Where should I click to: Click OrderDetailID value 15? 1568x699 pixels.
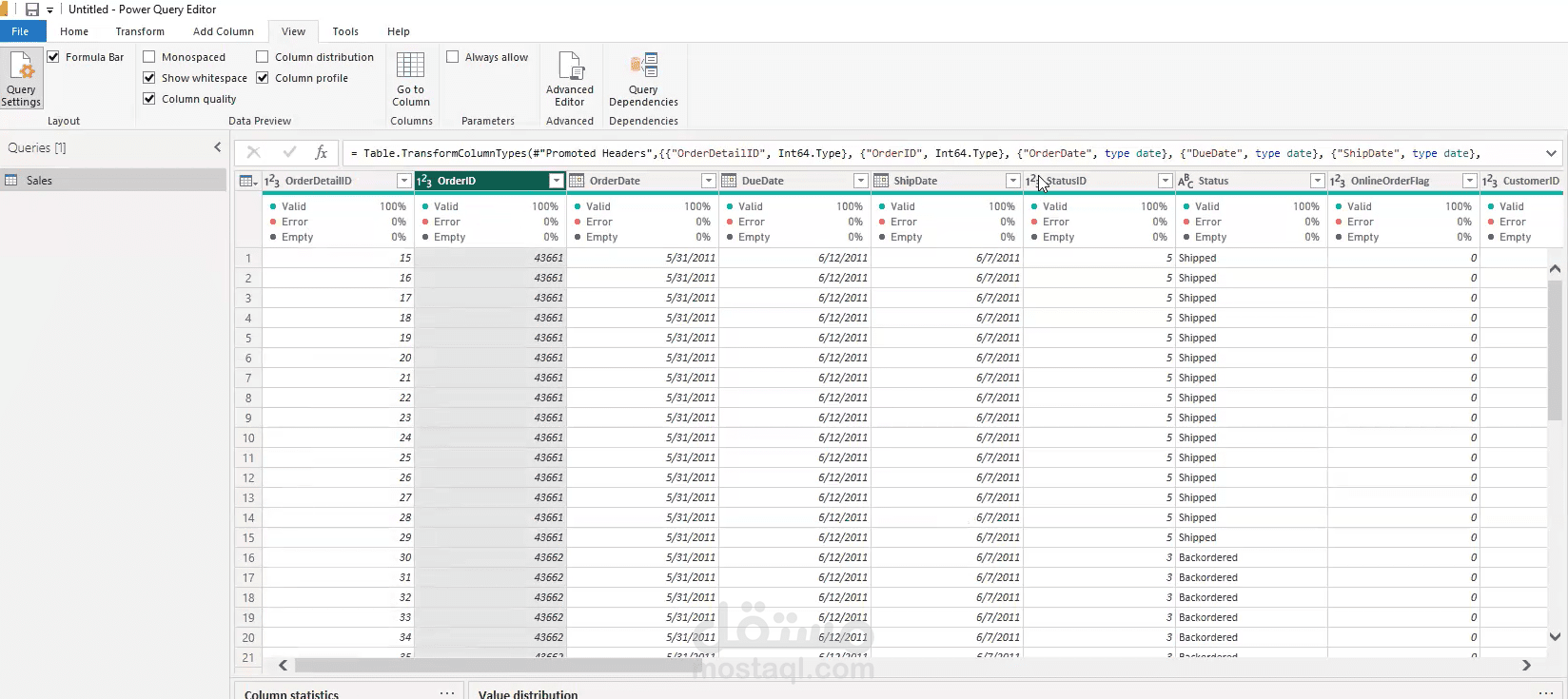(x=338, y=258)
